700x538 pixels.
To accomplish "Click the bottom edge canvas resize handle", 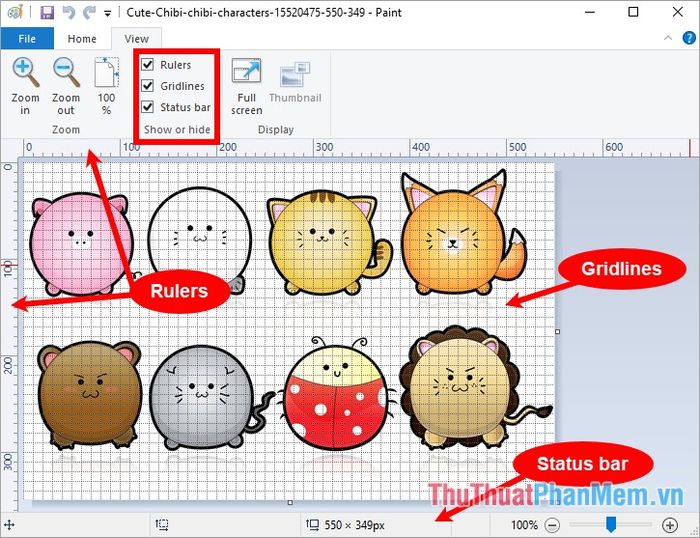I will tap(290, 503).
